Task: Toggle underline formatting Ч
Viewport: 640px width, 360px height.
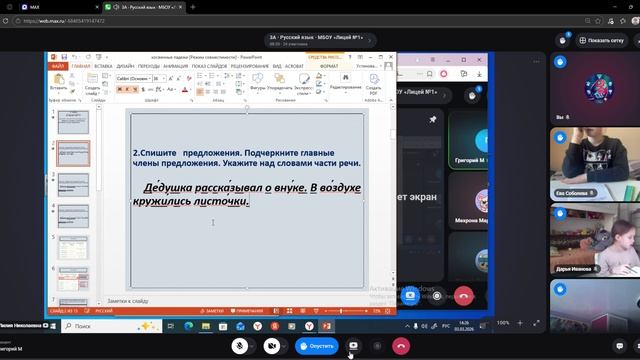Action: coord(135,89)
